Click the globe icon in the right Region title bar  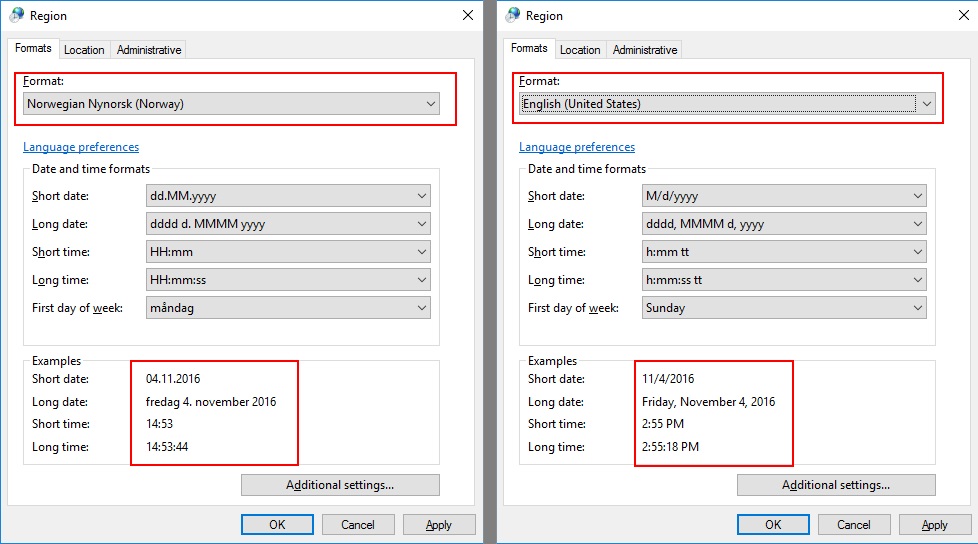[x=513, y=16]
